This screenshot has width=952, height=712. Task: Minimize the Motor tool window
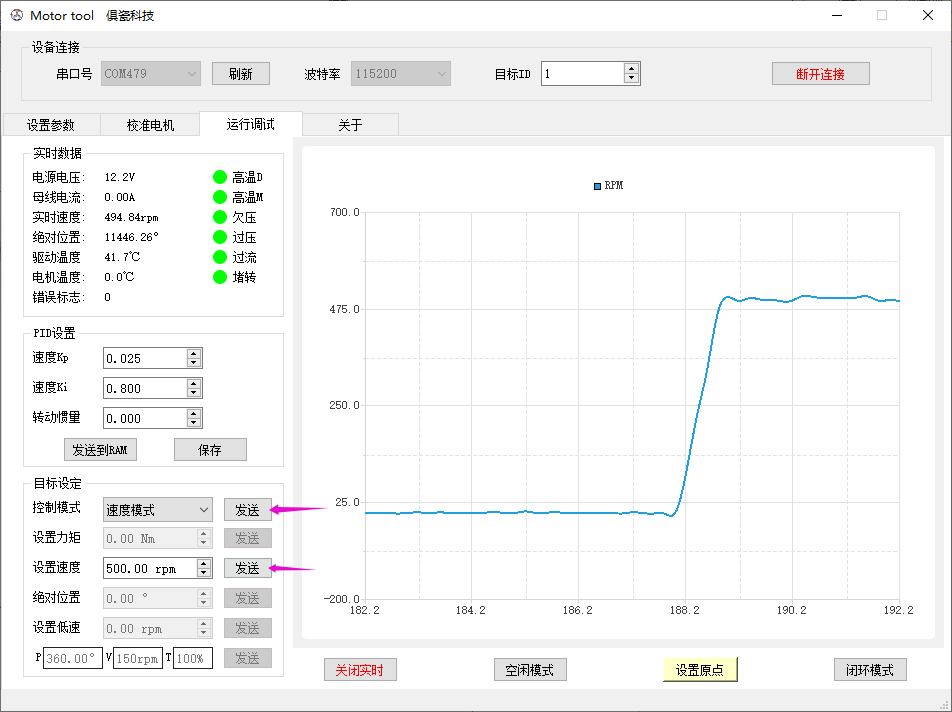click(837, 15)
